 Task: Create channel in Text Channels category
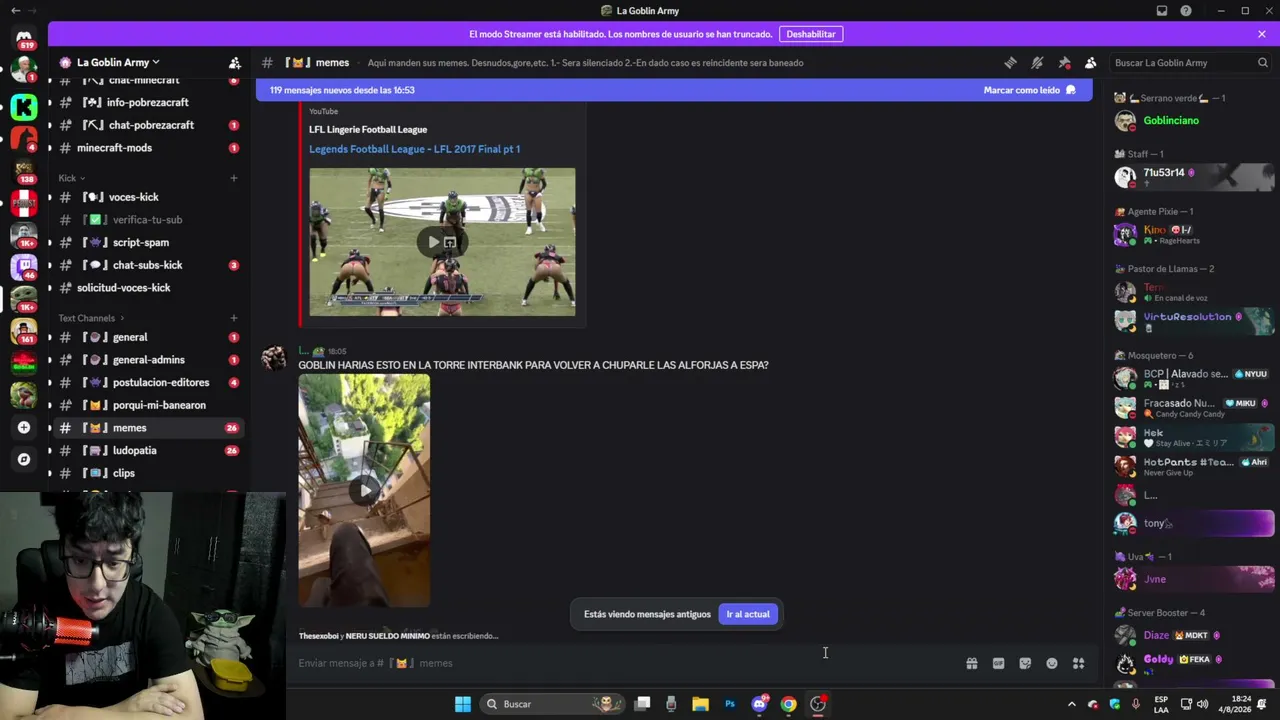click(234, 318)
